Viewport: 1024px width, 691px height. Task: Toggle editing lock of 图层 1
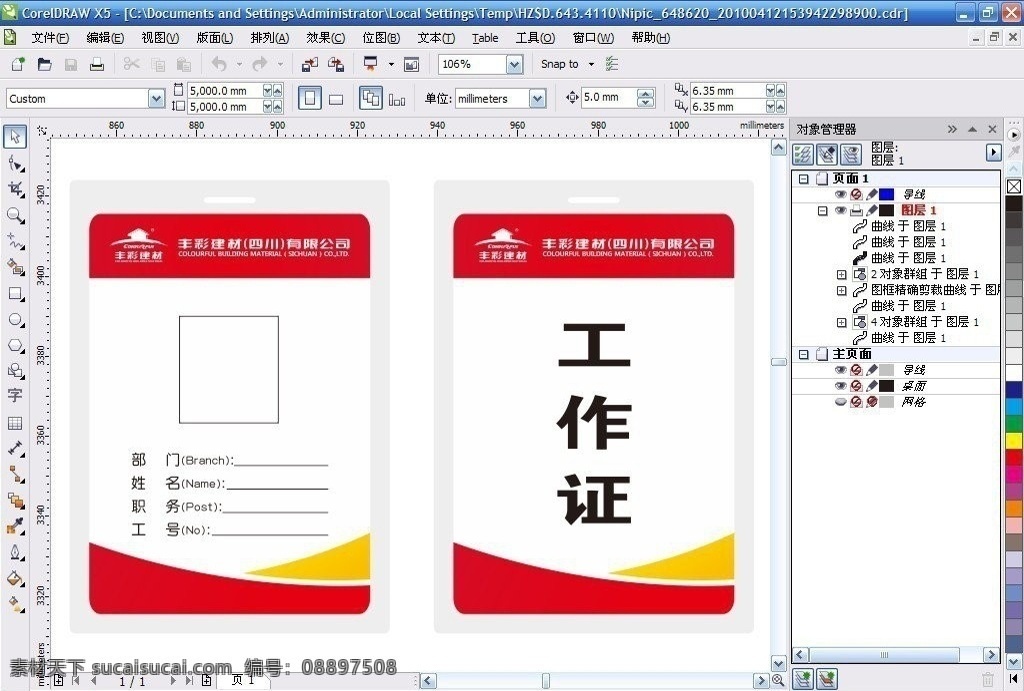coord(871,210)
